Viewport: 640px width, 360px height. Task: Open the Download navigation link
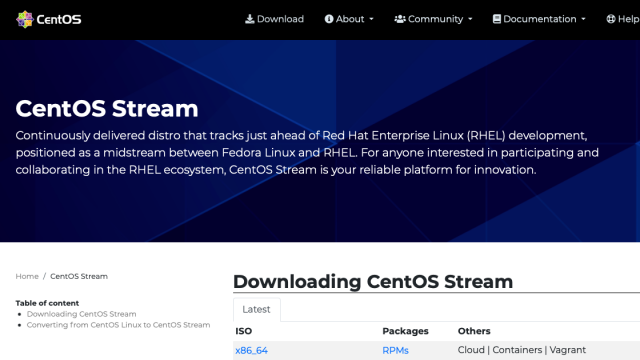click(280, 19)
